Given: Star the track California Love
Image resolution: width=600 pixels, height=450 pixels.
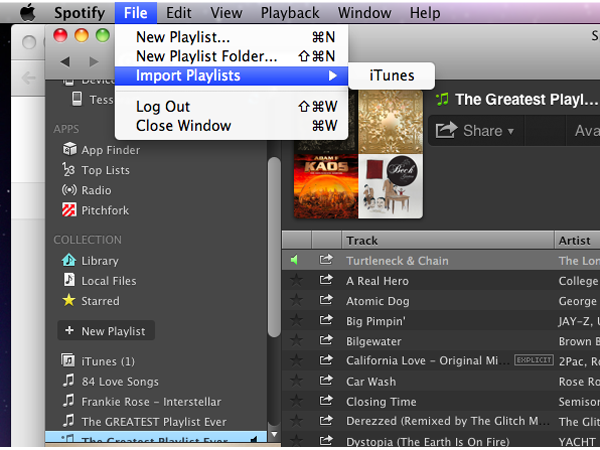Looking at the screenshot, I should [x=296, y=360].
